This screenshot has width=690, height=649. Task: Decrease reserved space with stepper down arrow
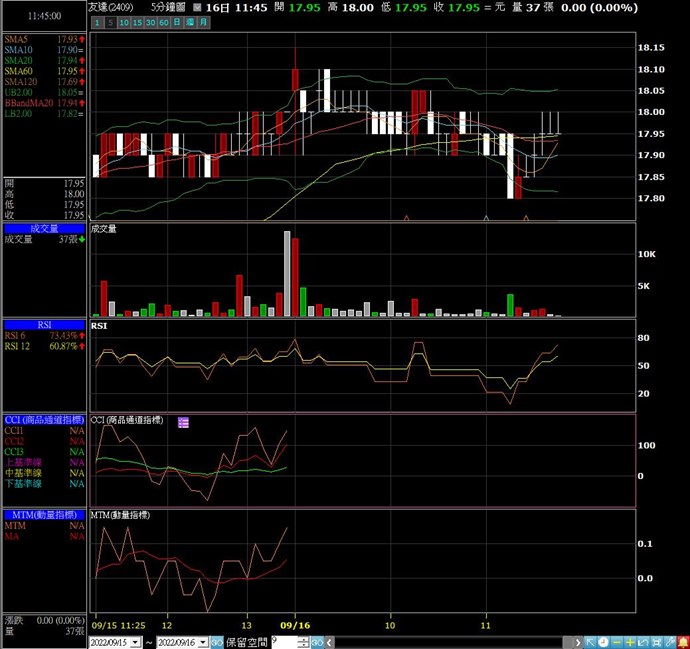[304, 645]
